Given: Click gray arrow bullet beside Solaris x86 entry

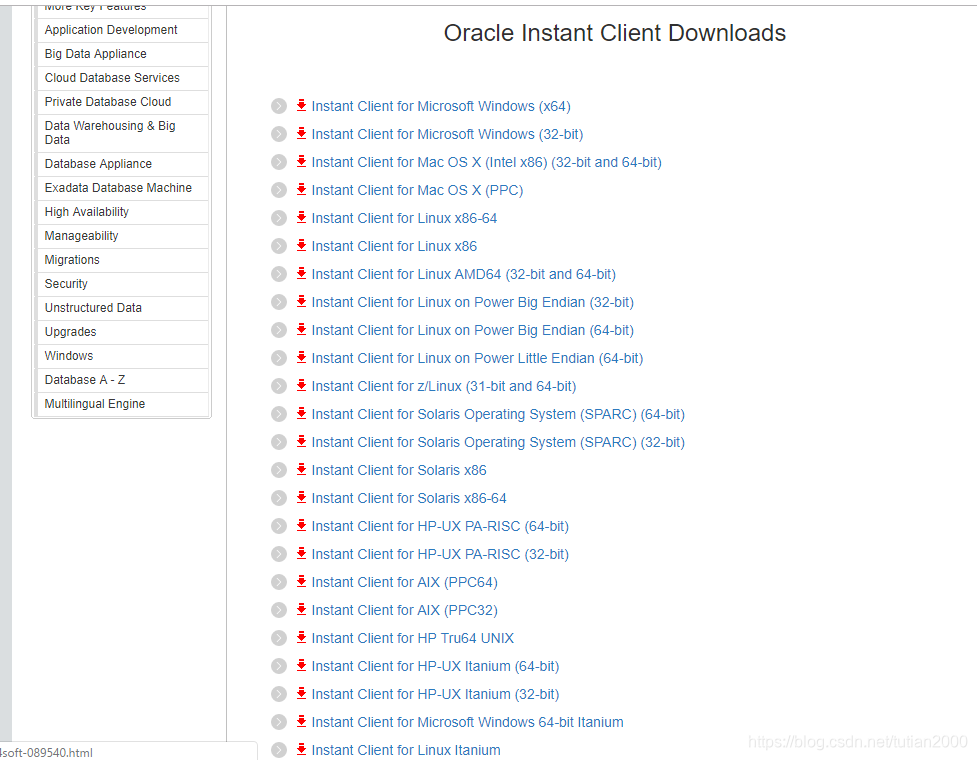Looking at the screenshot, I should point(279,470).
